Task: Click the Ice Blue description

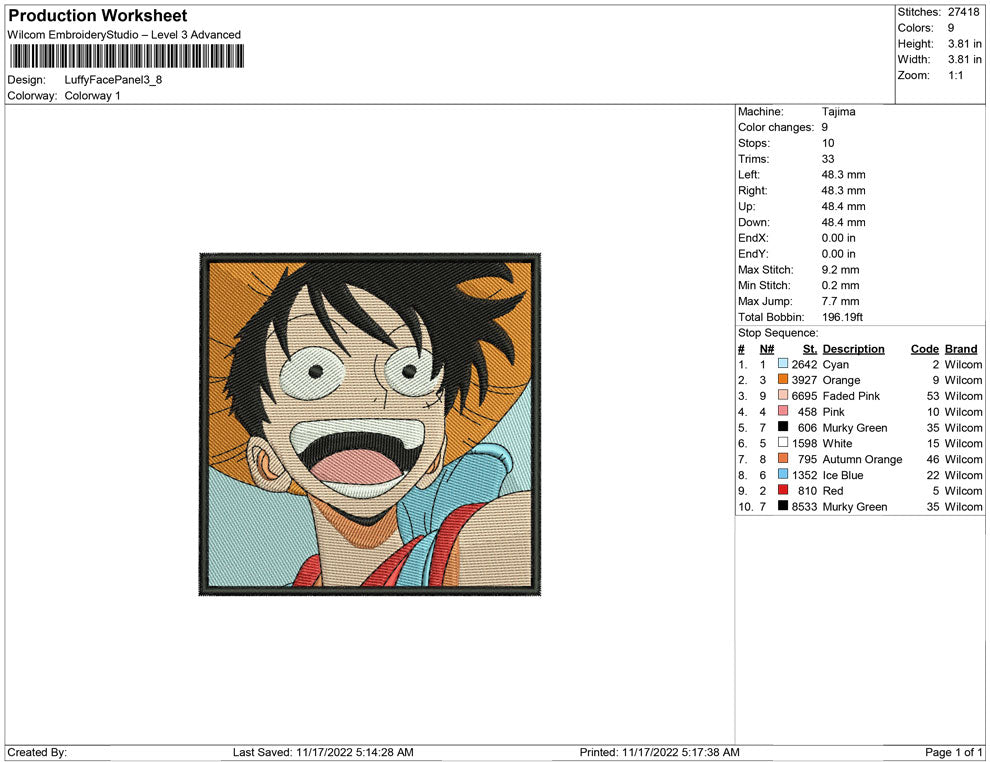Action: (x=843, y=475)
